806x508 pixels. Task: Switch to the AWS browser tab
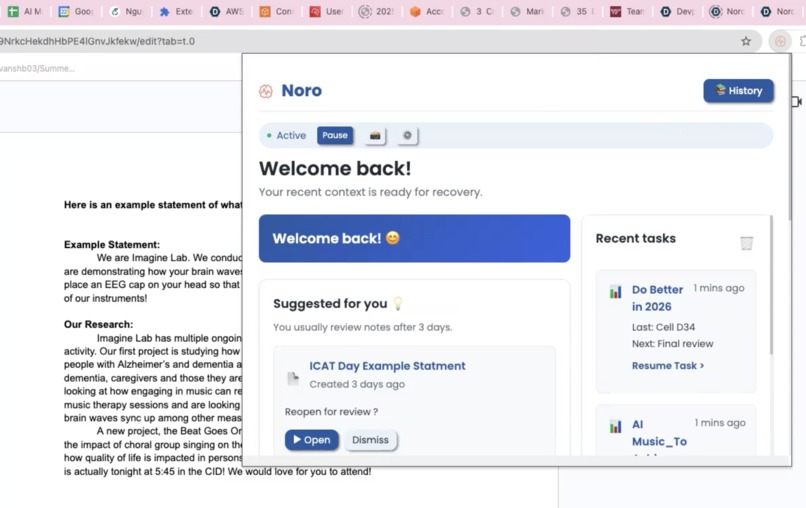227,11
